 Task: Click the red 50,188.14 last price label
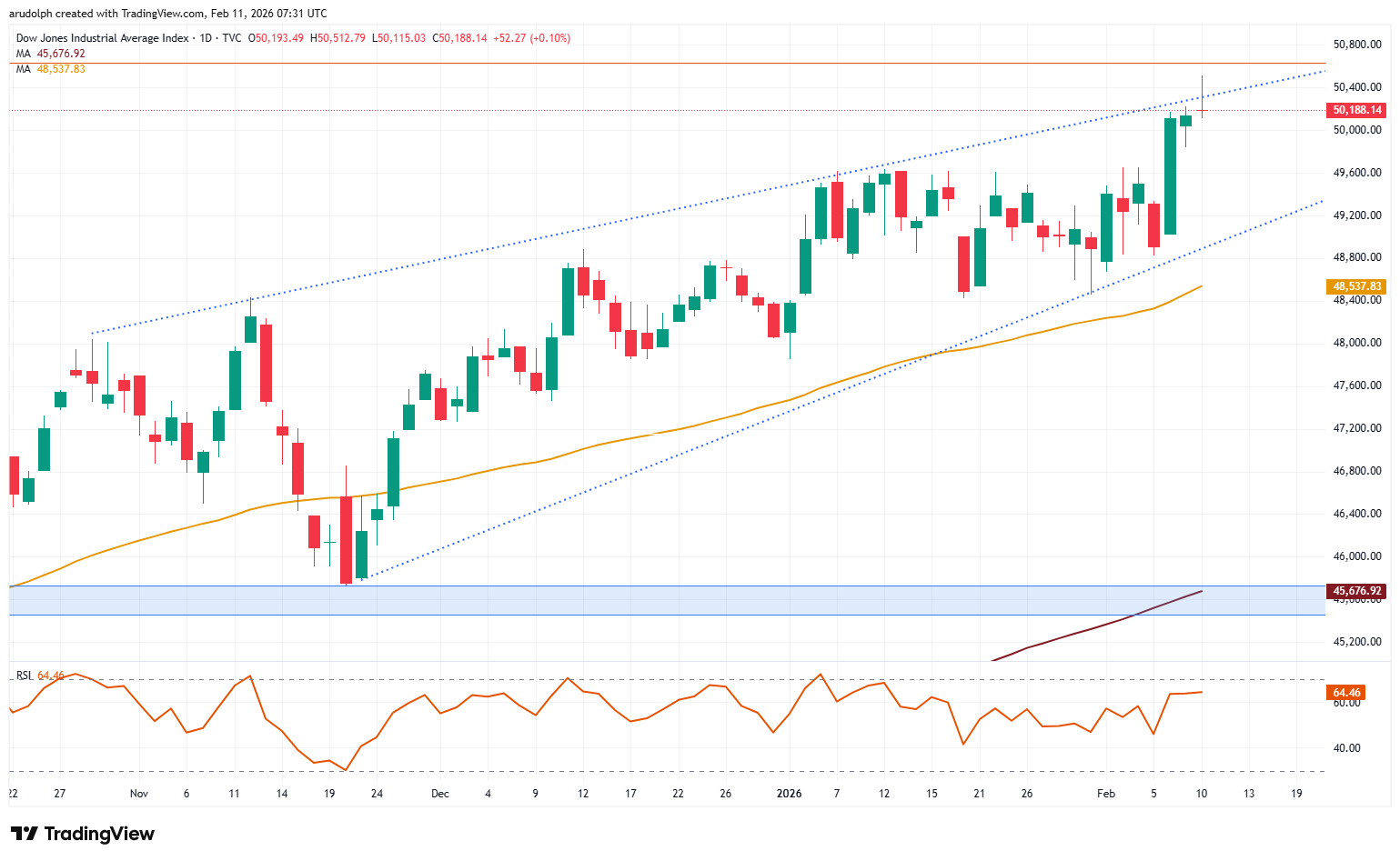1356,110
